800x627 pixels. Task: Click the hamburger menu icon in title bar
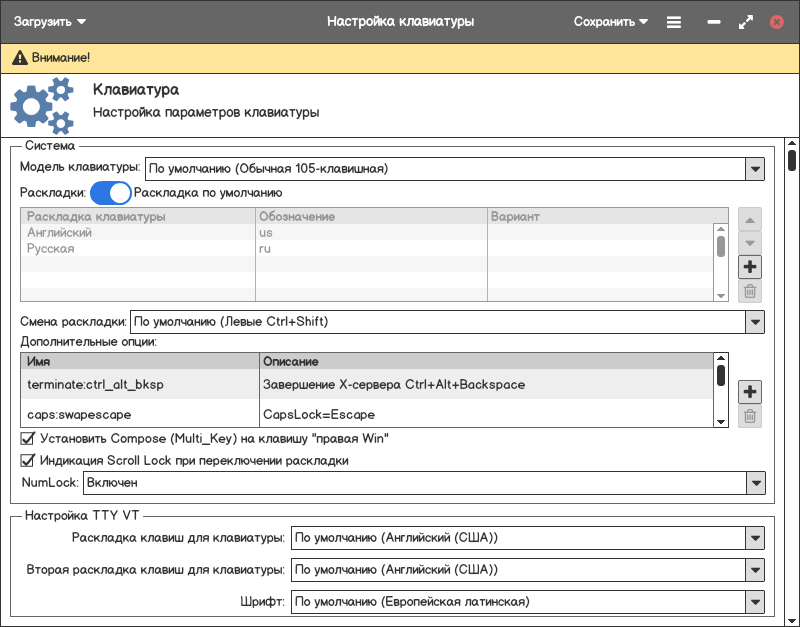point(674,21)
